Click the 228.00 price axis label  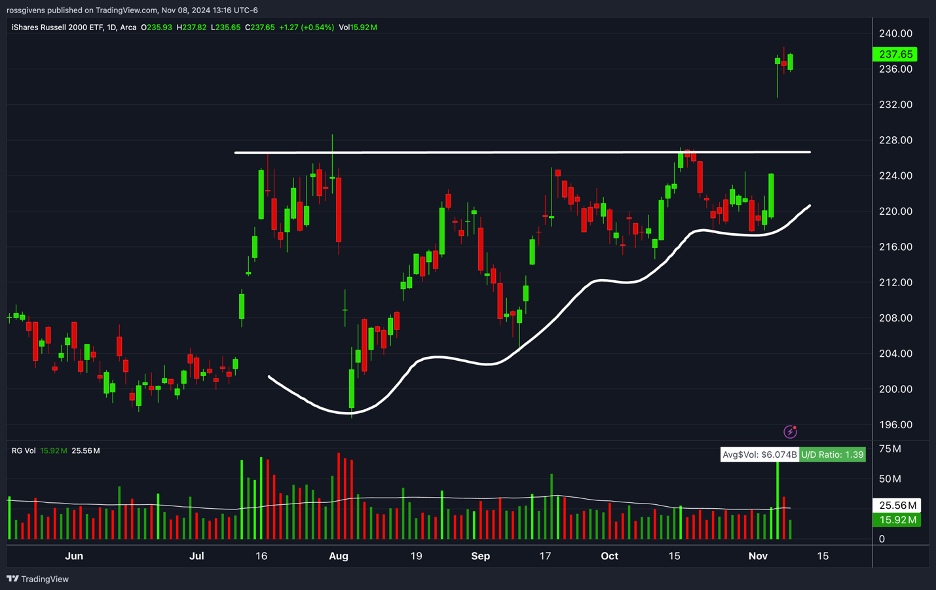pos(895,140)
